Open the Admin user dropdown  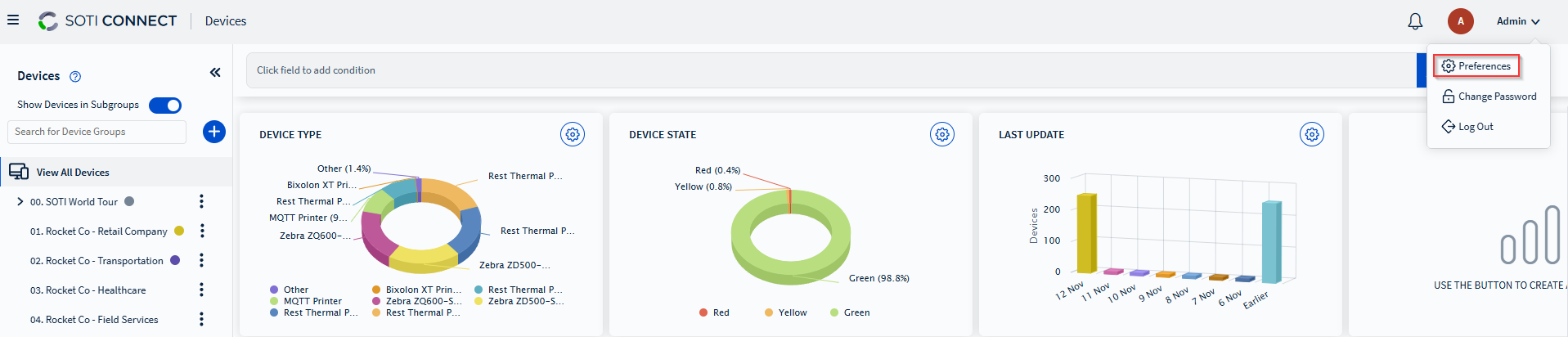[x=1518, y=21]
